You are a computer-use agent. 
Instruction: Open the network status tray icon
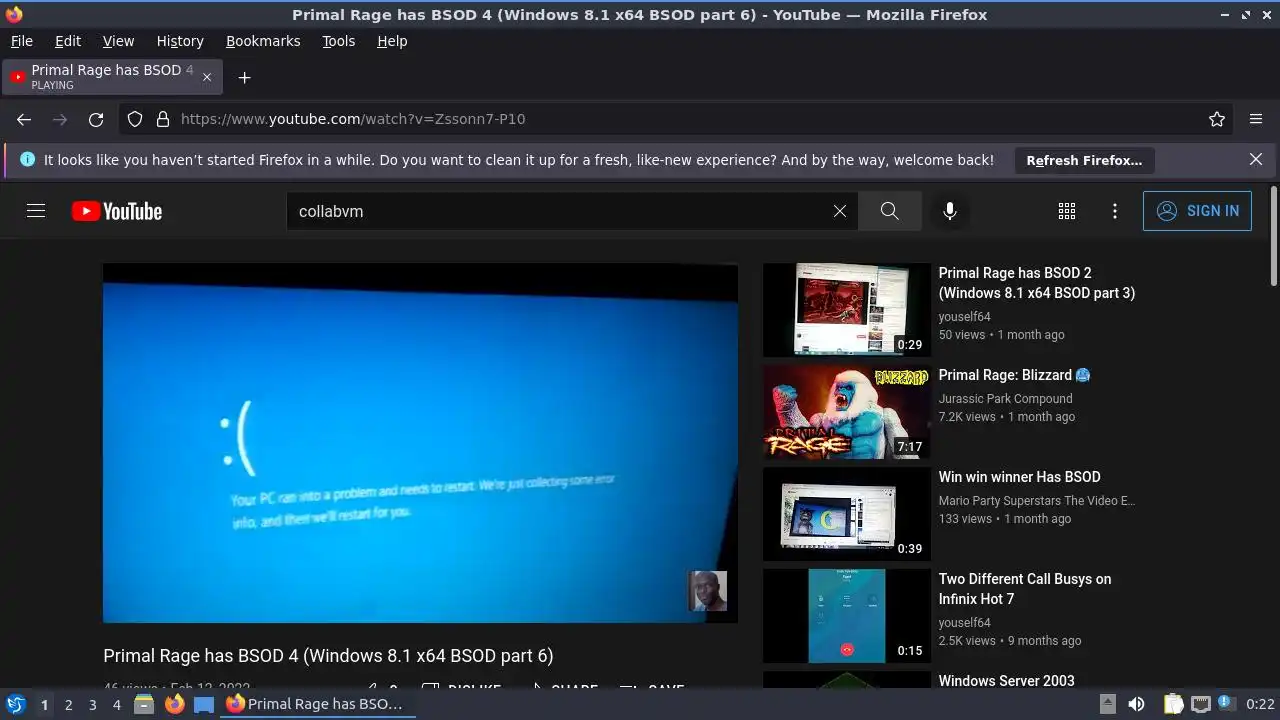pos(1201,704)
